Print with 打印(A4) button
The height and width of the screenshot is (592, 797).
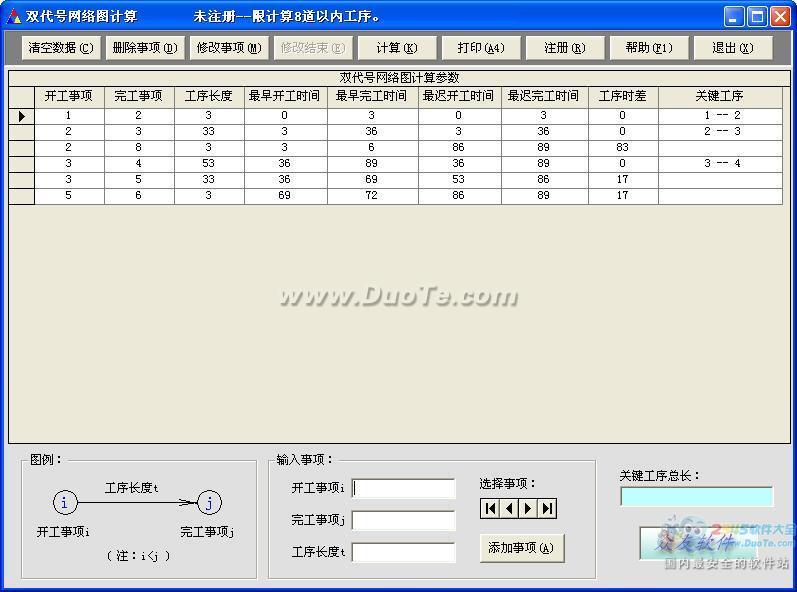tap(481, 48)
